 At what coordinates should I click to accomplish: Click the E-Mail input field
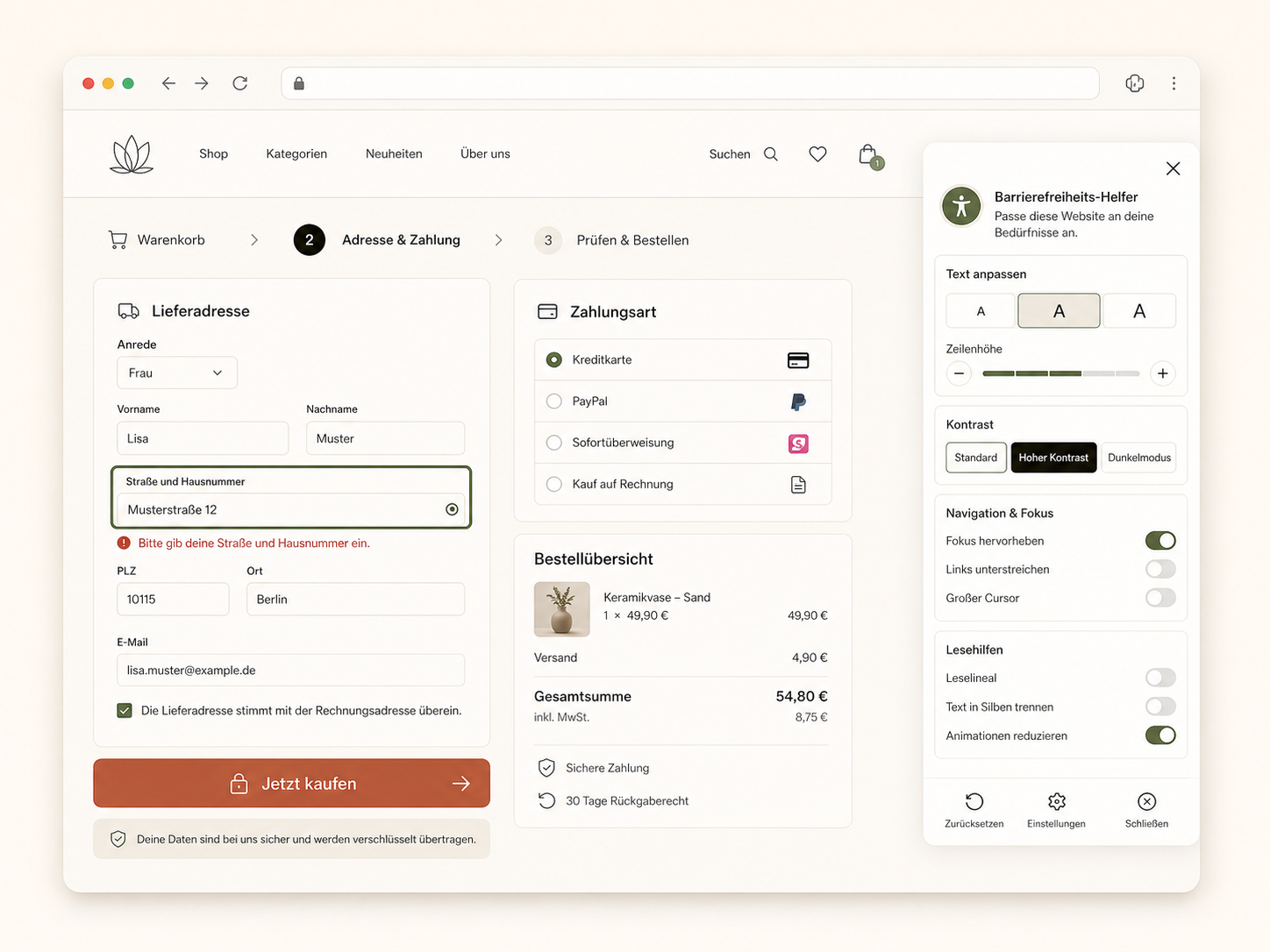290,670
